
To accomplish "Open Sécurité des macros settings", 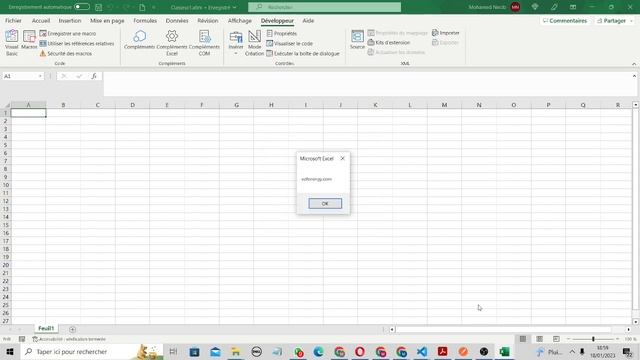I will (x=66, y=53).
